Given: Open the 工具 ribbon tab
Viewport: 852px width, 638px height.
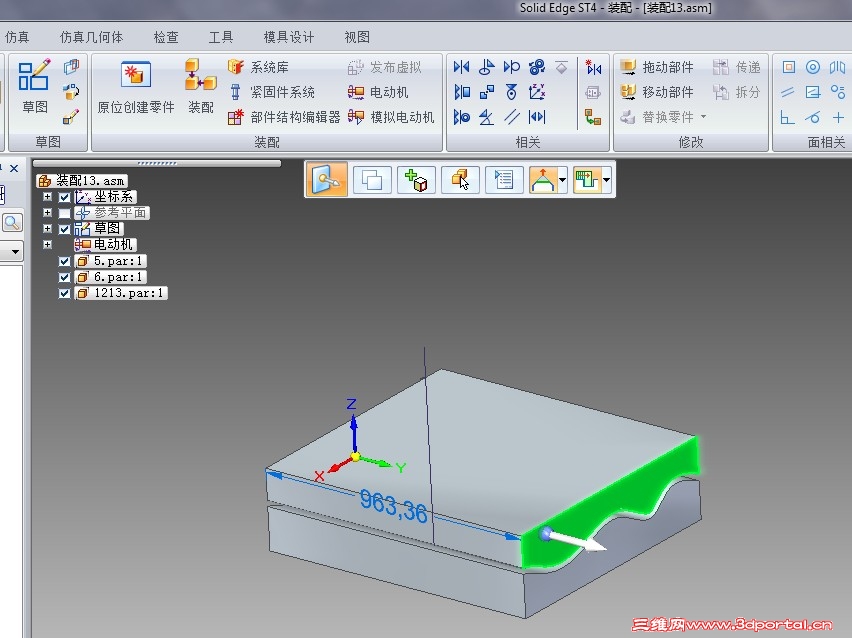Looking at the screenshot, I should click(x=221, y=37).
